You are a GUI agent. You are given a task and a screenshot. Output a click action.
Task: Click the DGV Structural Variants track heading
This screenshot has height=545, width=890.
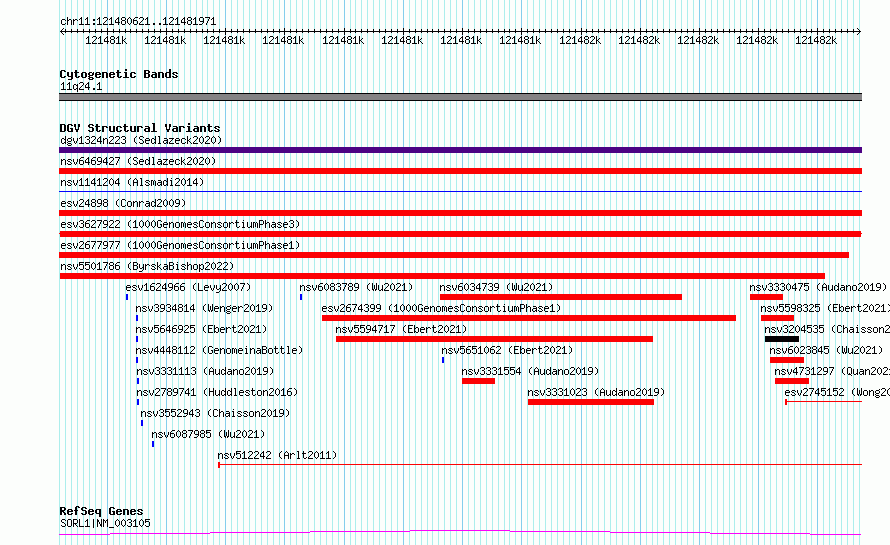coord(140,128)
